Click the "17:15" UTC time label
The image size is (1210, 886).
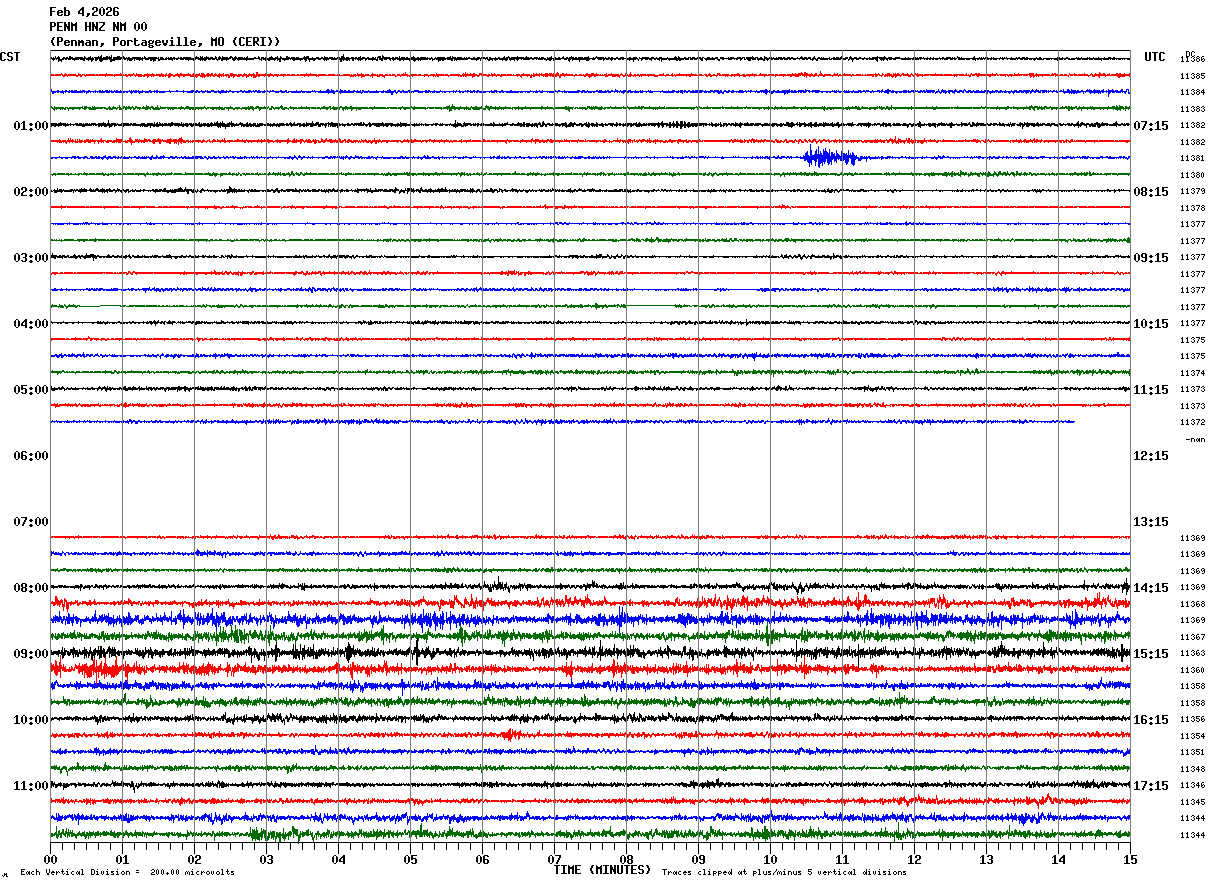coord(1151,786)
